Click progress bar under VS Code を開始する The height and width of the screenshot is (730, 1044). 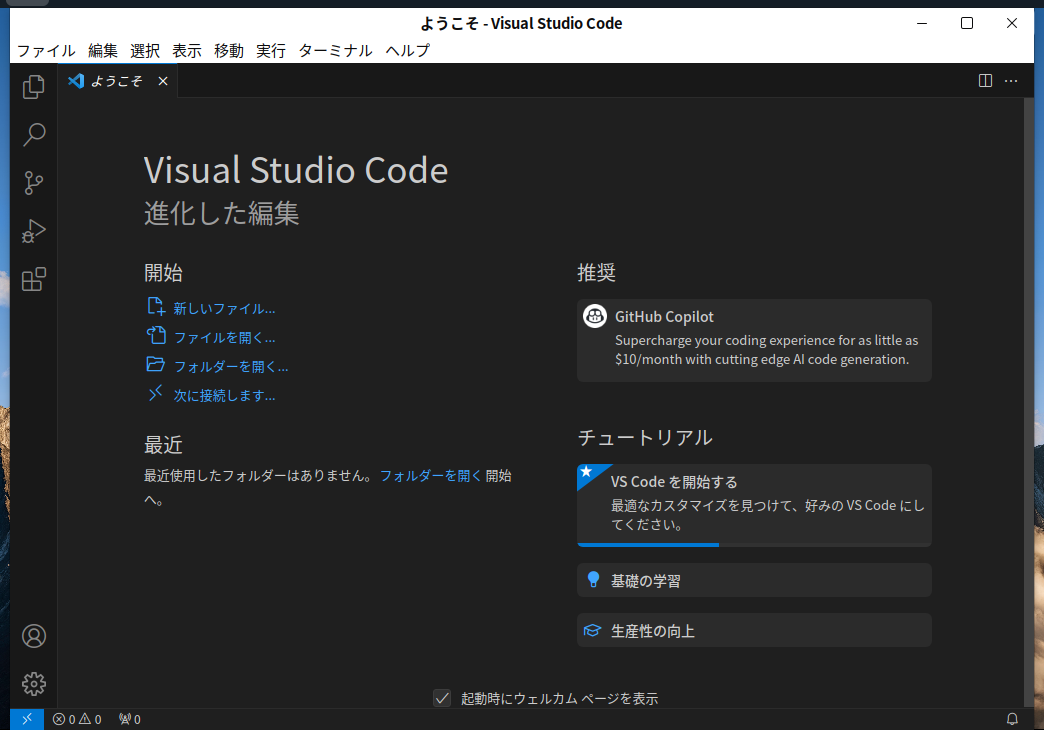tap(754, 545)
